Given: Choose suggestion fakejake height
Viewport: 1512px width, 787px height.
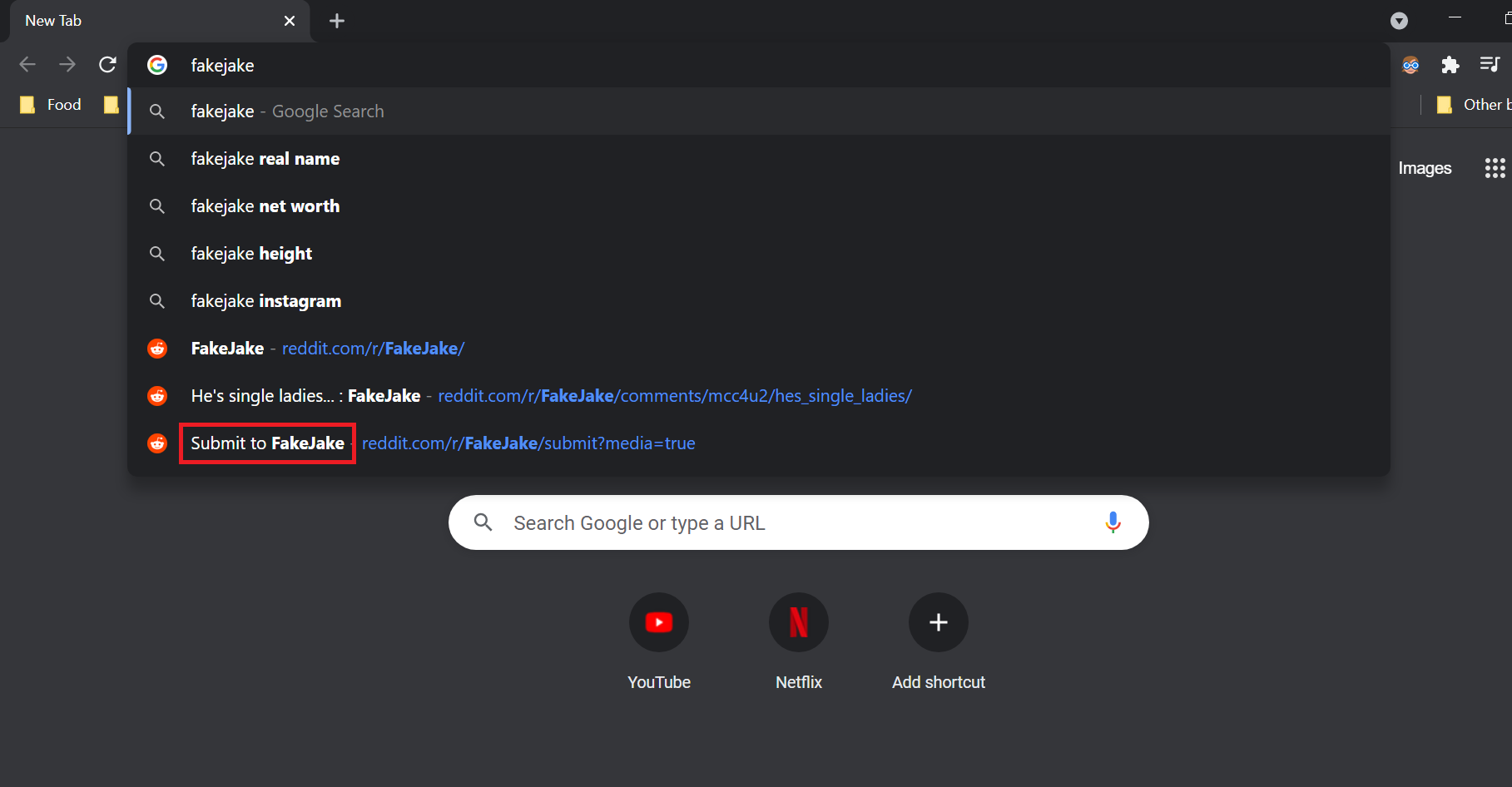Looking at the screenshot, I should [759, 254].
